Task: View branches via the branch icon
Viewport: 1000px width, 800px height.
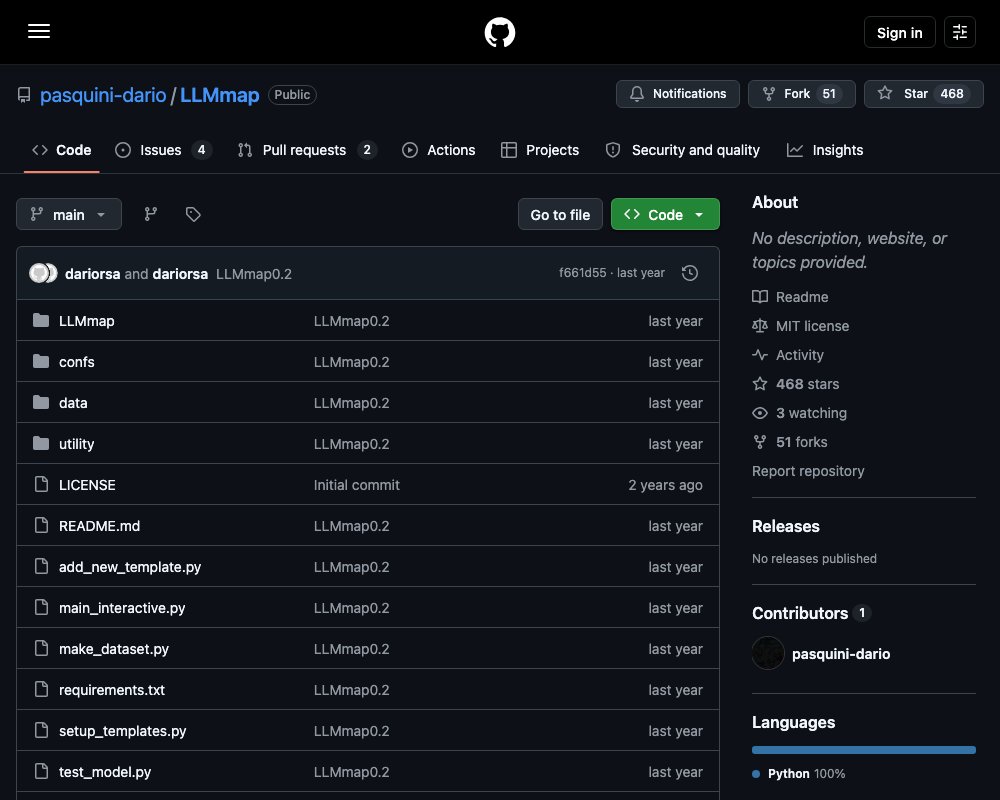Action: [x=151, y=214]
